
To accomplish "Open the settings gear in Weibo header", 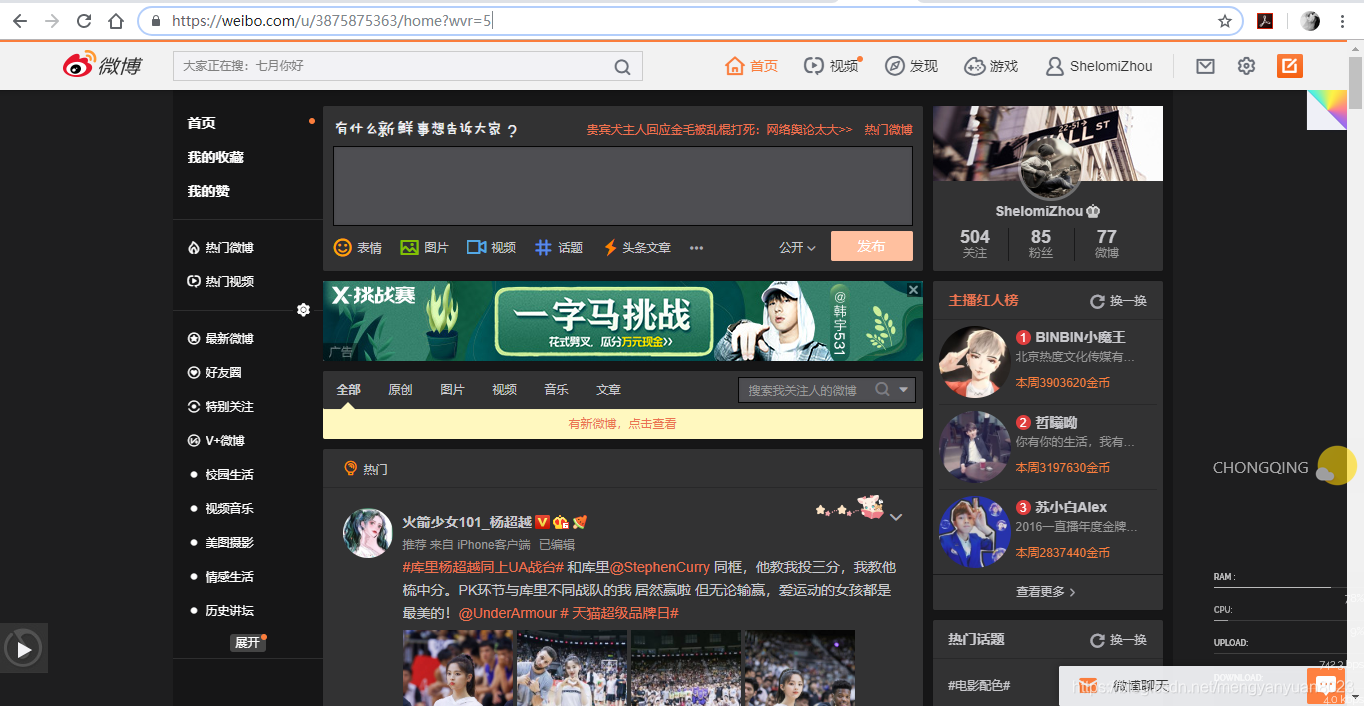I will [x=1246, y=66].
